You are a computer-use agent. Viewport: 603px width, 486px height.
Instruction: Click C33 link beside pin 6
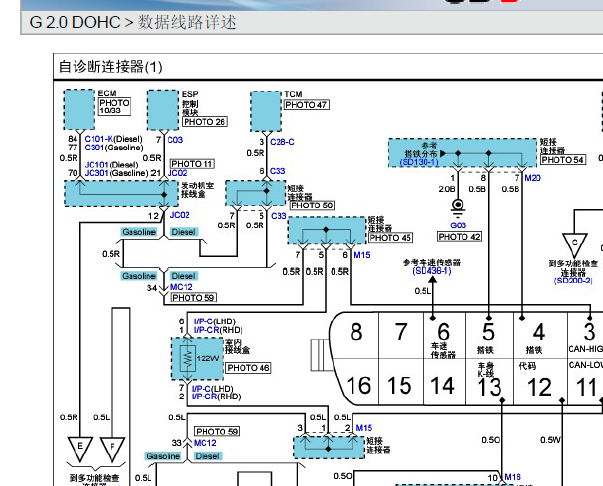pos(277,171)
